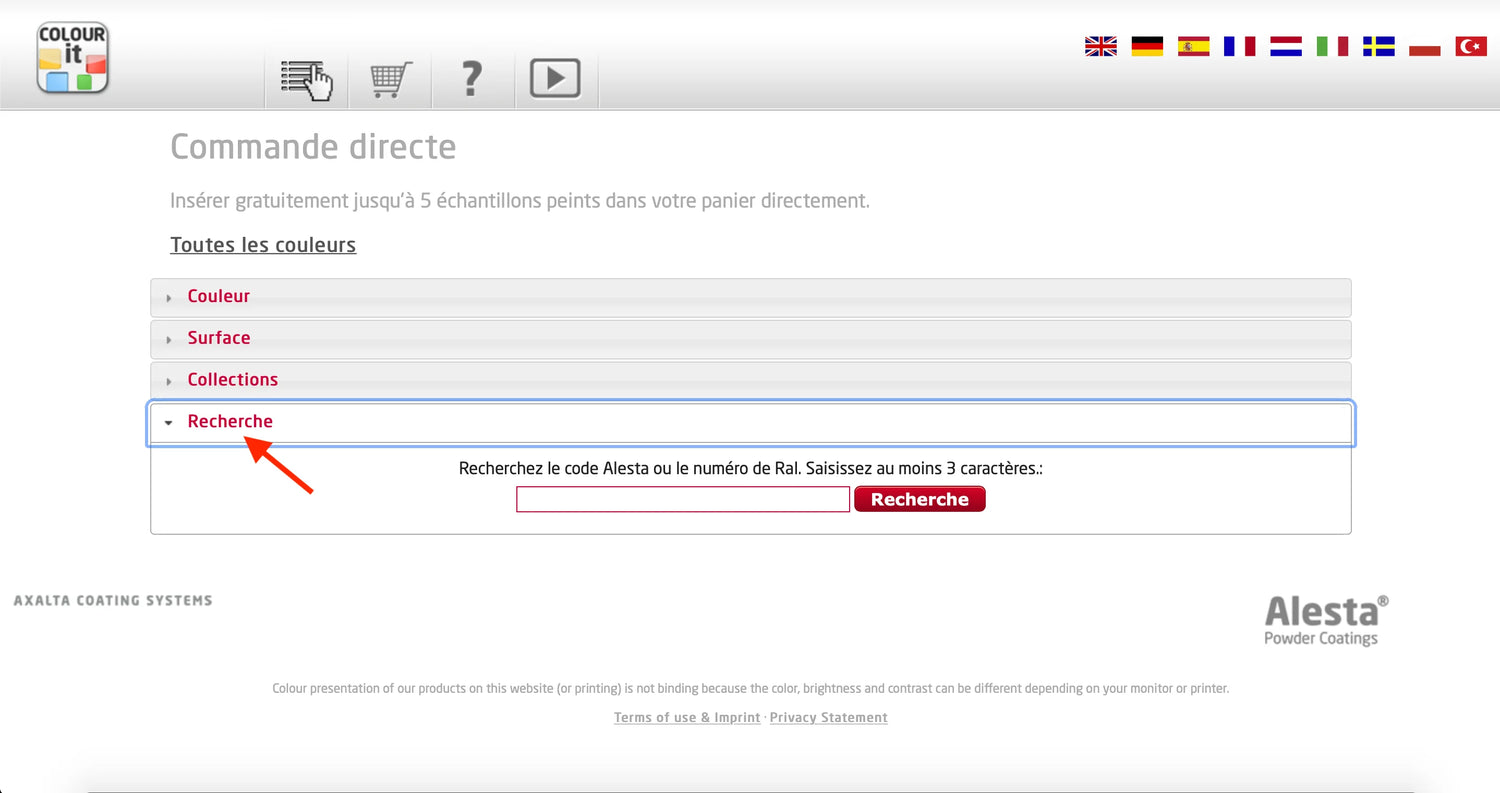This screenshot has height=793, width=1500.
Task: Select the Swedish flag language
Action: pos(1378,46)
